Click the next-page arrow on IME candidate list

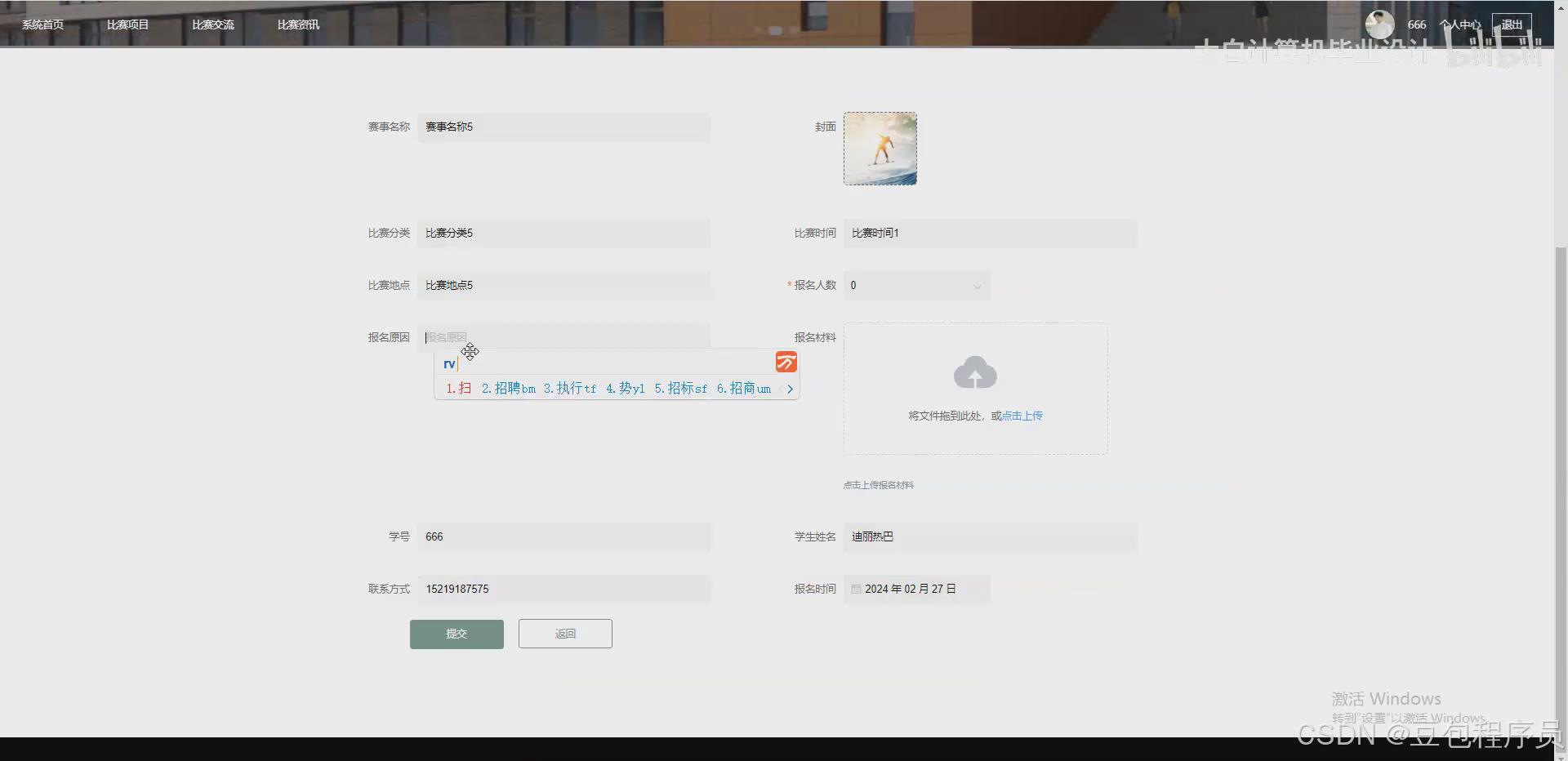pos(791,389)
